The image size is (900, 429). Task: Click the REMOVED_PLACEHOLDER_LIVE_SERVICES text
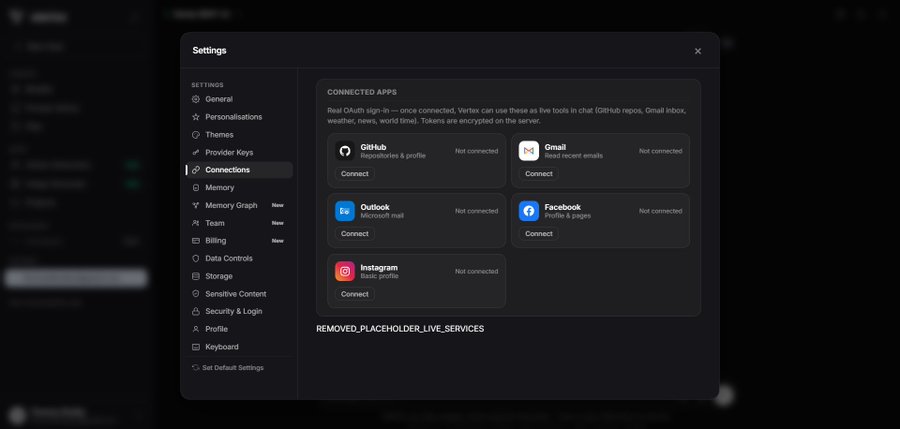tap(400, 329)
